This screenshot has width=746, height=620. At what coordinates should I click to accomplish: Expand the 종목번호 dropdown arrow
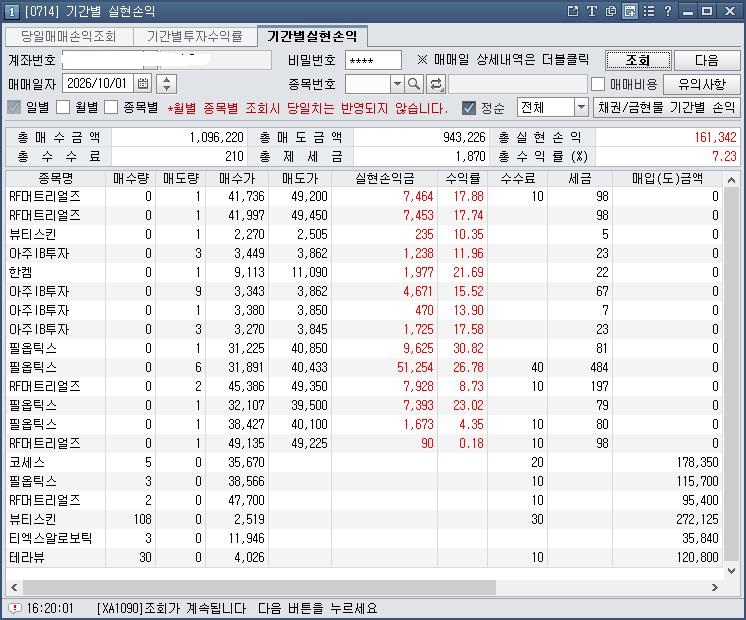[x=397, y=84]
